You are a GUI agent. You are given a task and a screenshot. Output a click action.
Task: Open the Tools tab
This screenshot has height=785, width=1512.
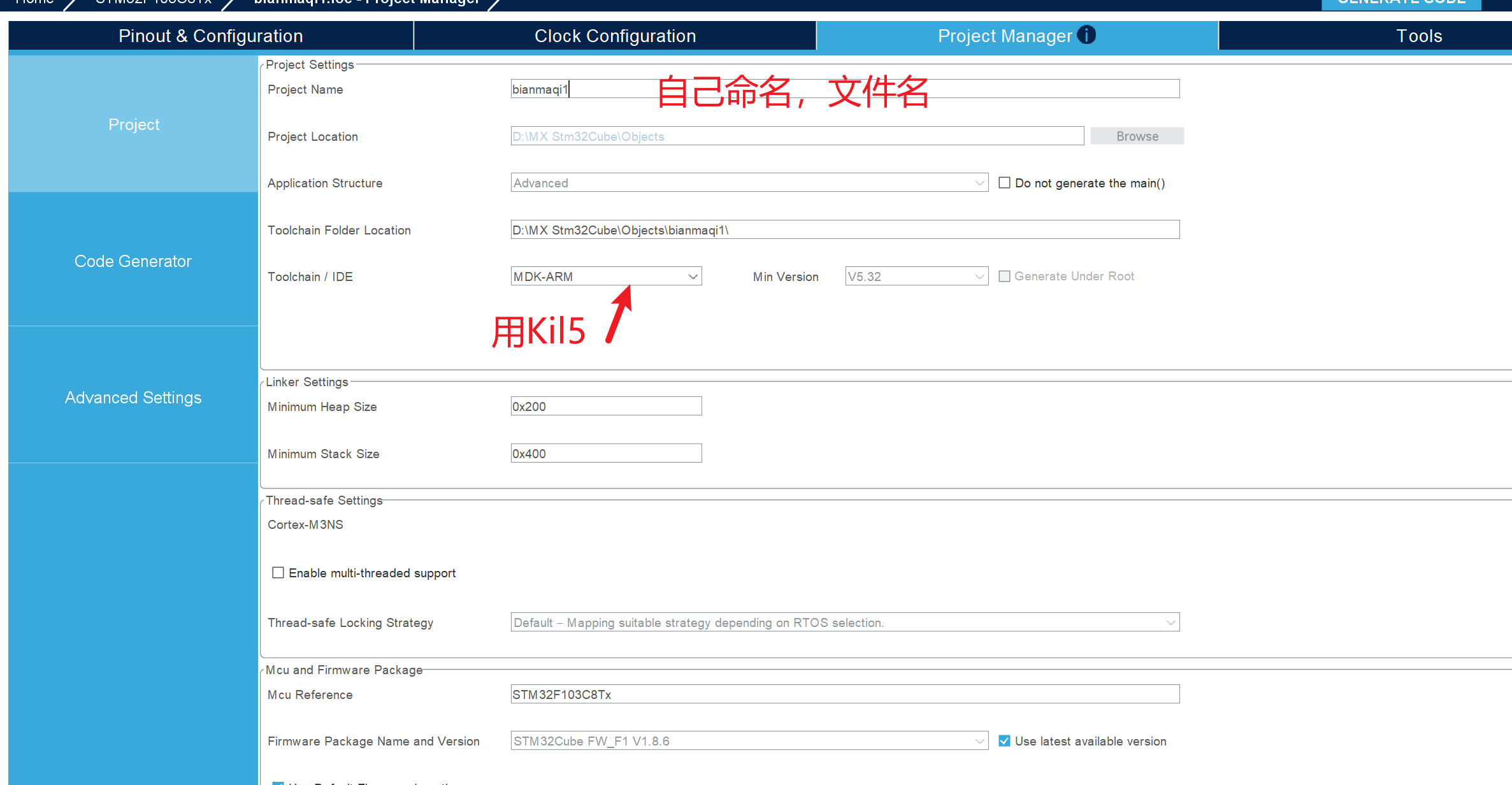[x=1418, y=36]
